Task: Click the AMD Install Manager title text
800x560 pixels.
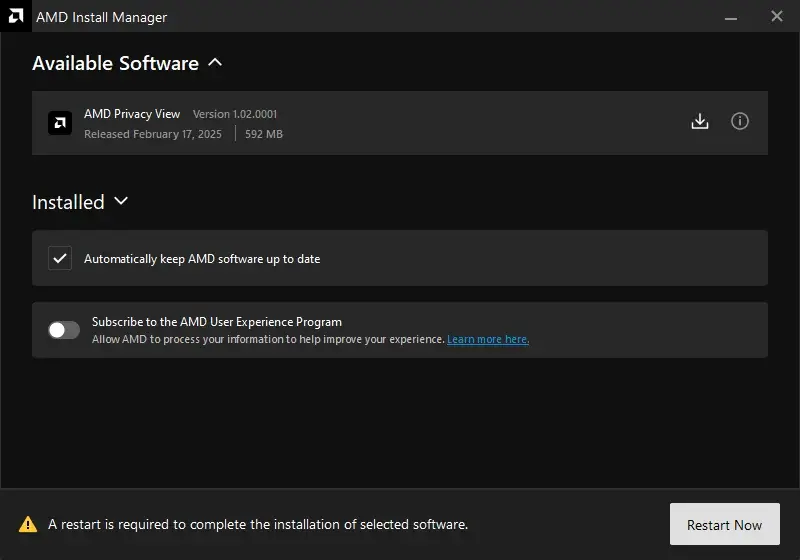Action: [x=102, y=17]
